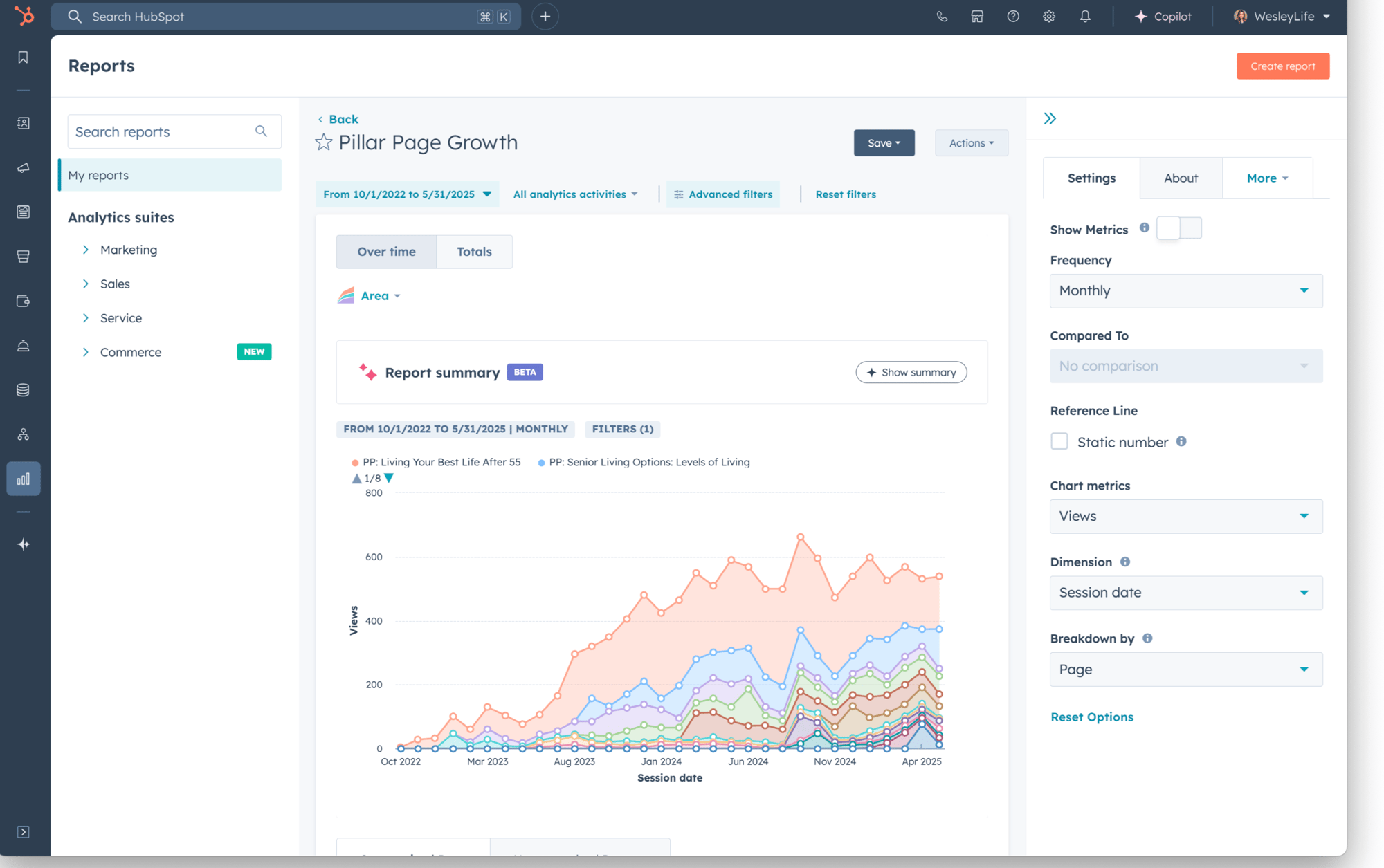Switch to the Over time tab
Viewport: 1384px width, 868px height.
click(386, 252)
